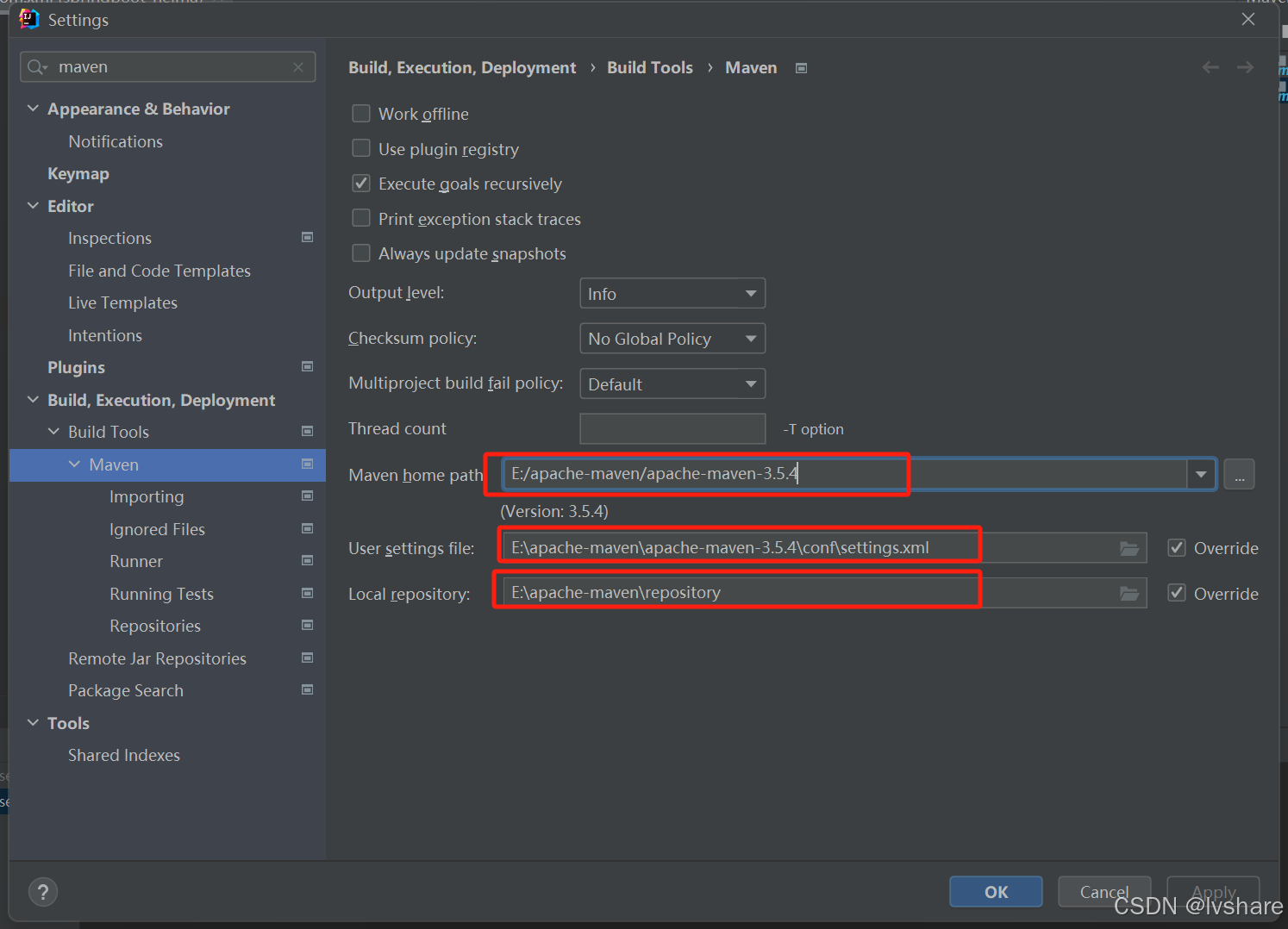This screenshot has width=1288, height=929.
Task: Collapse the Maven tree node
Action: pyautogui.click(x=74, y=464)
